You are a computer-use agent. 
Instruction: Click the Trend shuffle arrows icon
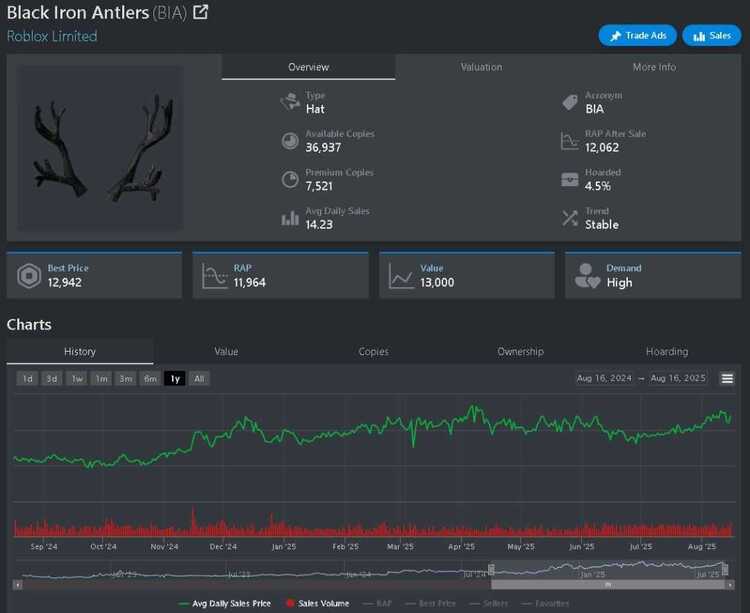pyautogui.click(x=570, y=219)
